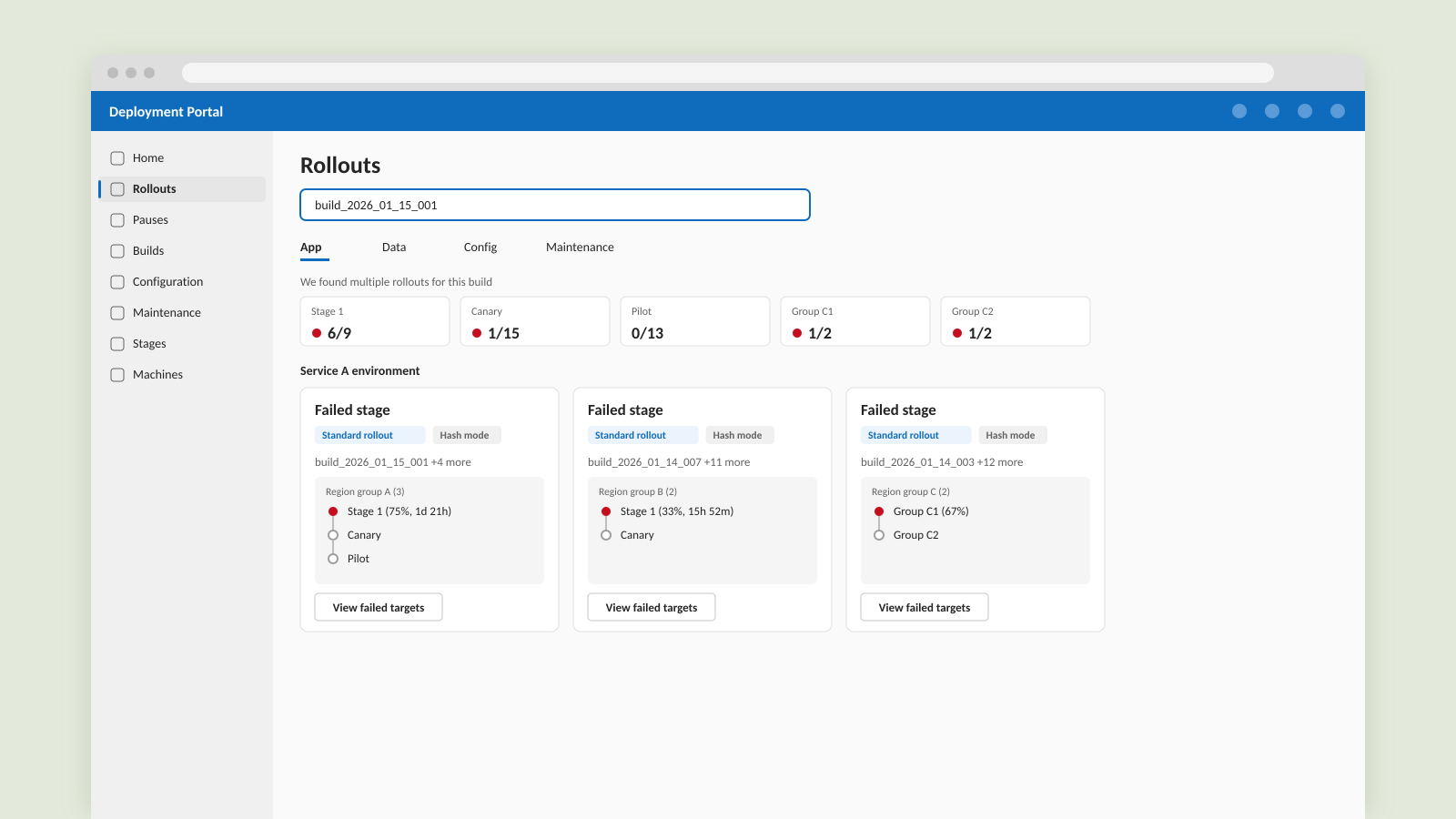This screenshot has height=819, width=1456.
Task: Click the Hash mode tag on build_2026_01_14_007 card
Action: pyautogui.click(x=740, y=435)
